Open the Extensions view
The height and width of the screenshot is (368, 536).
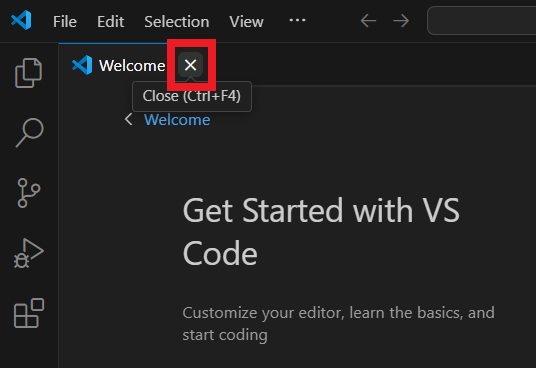(x=29, y=313)
